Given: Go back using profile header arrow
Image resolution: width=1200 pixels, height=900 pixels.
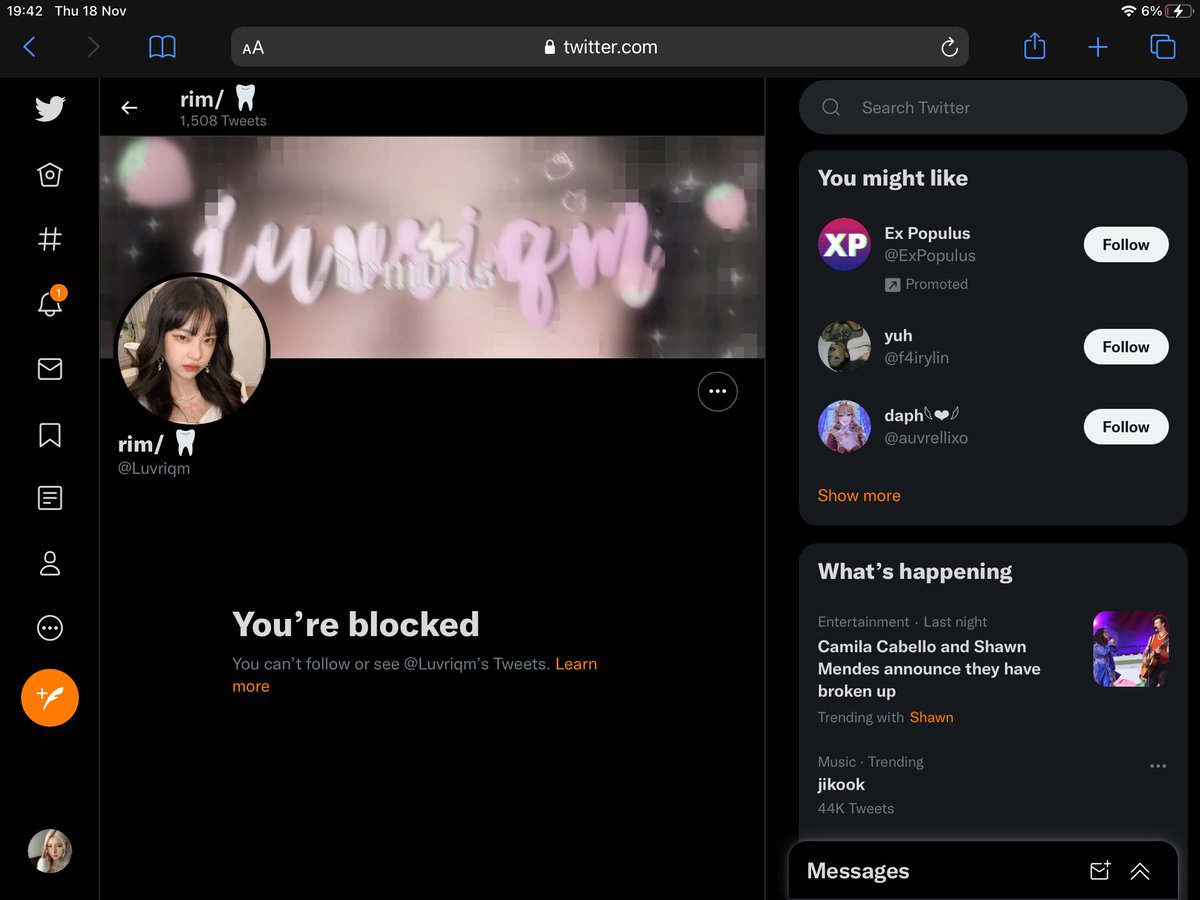Looking at the screenshot, I should pos(129,108).
